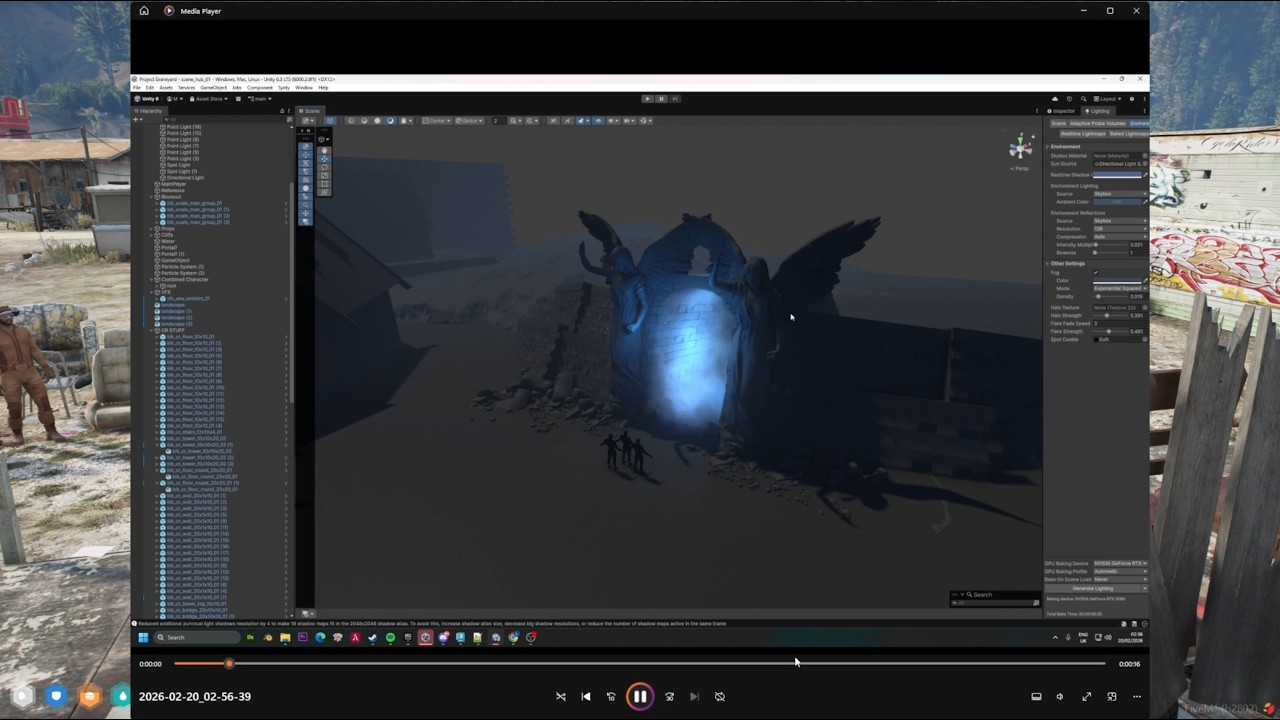Collapse the CR STUFF group in Hierarchy
Screen dimensions: 1280x720
151,330
